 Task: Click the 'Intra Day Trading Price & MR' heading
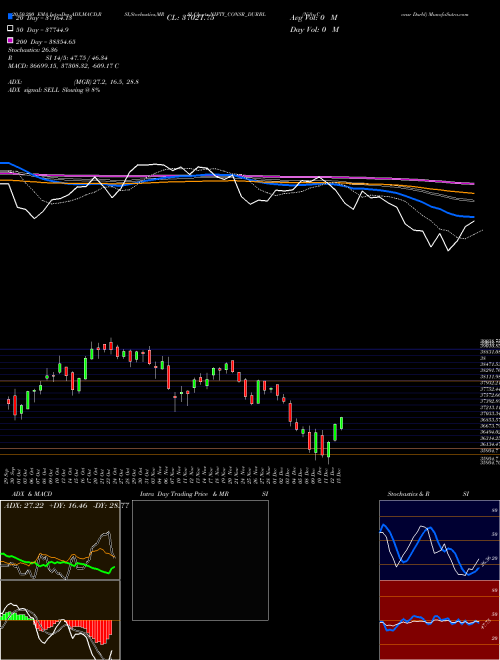click(185, 494)
